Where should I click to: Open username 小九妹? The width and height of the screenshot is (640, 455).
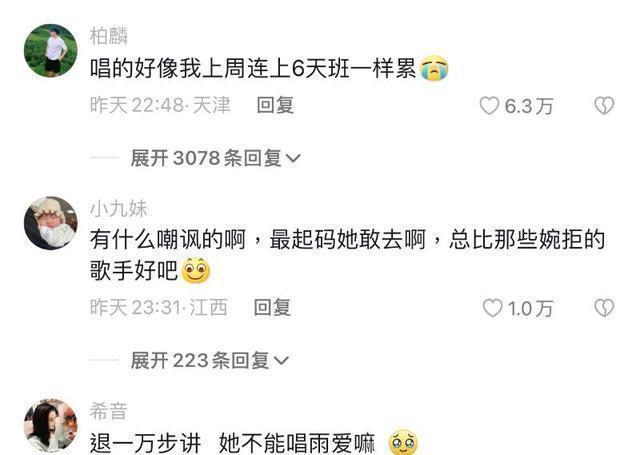[118, 209]
